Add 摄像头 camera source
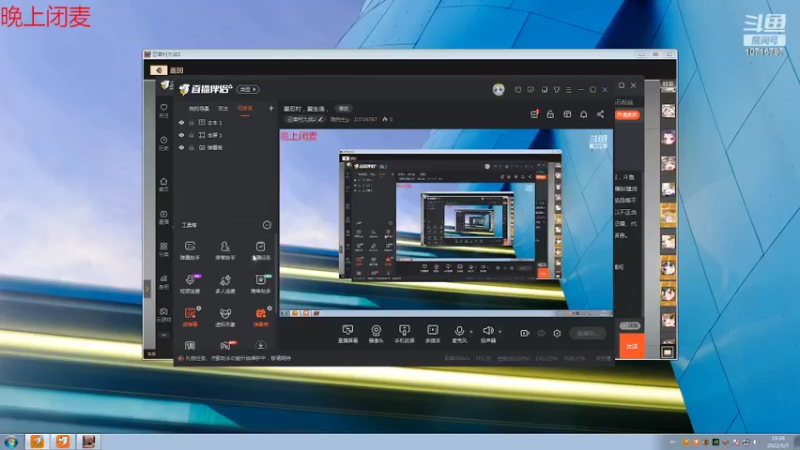The width and height of the screenshot is (800, 450). pyautogui.click(x=376, y=334)
